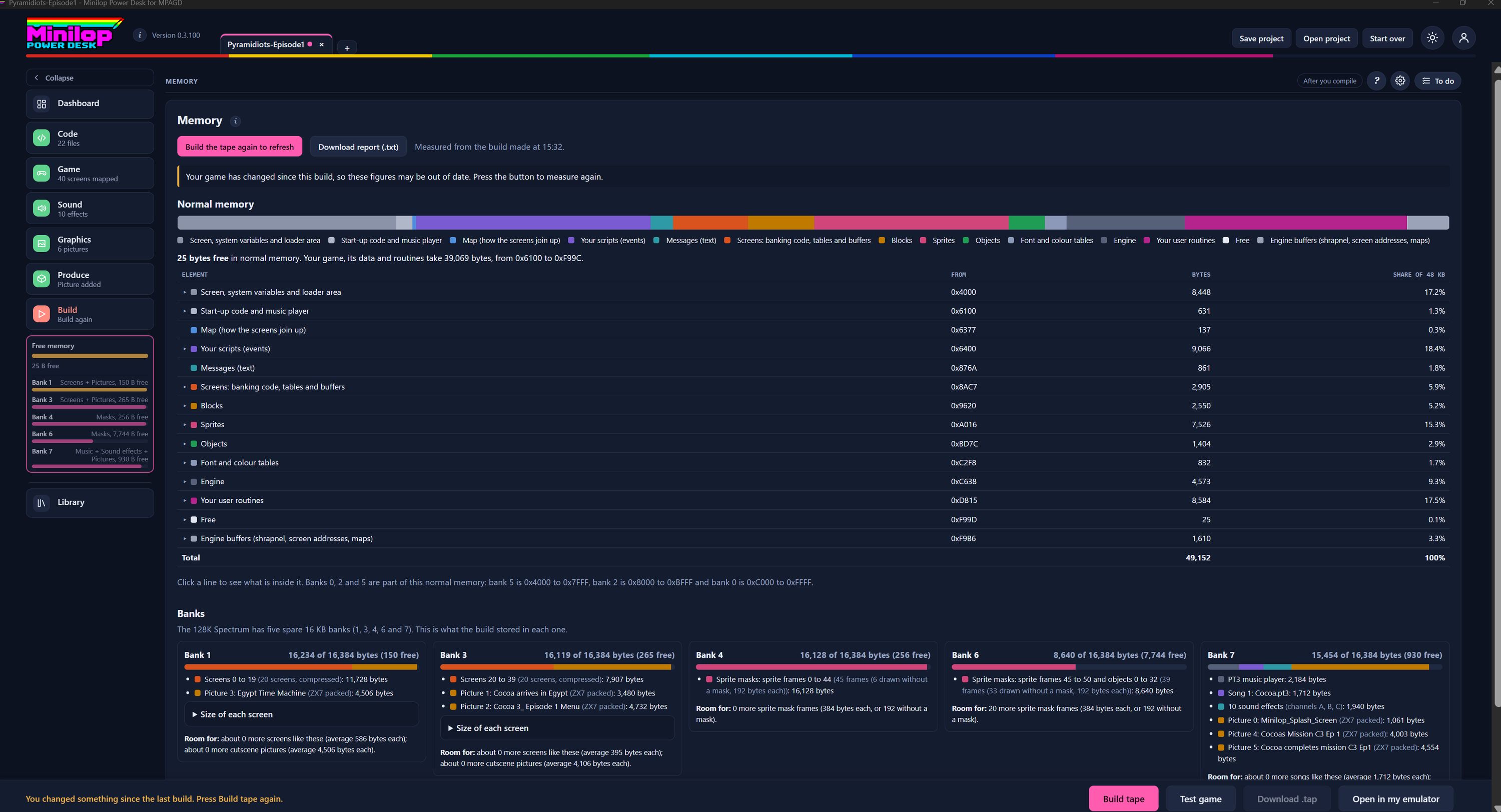The image size is (1501, 812).
Task: Expand Bank 1 Size of each screen
Action: click(x=301, y=715)
